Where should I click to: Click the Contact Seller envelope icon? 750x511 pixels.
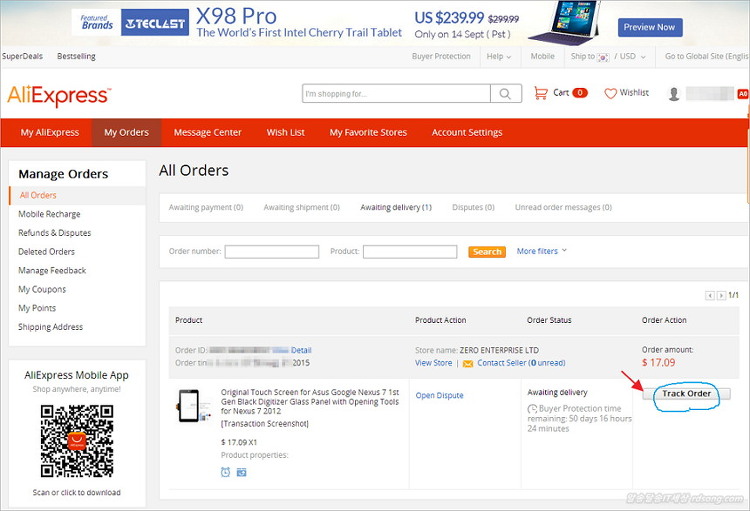(x=468, y=363)
